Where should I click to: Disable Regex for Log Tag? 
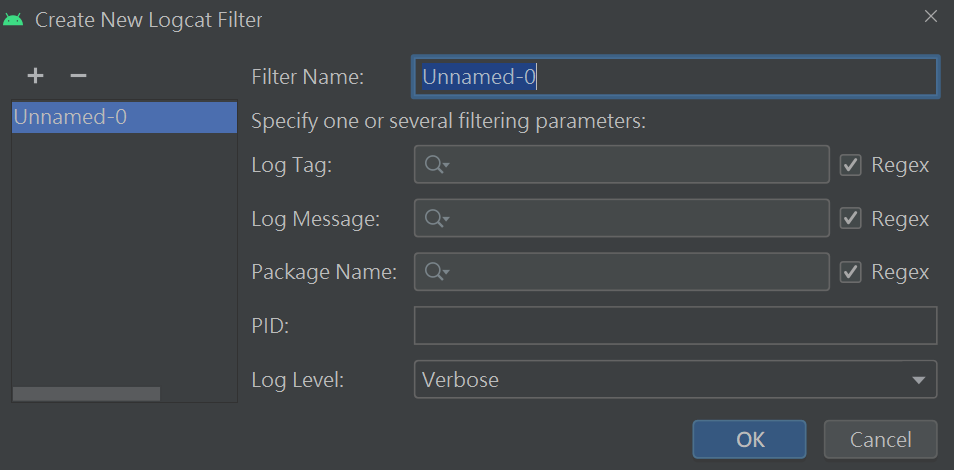click(x=851, y=165)
